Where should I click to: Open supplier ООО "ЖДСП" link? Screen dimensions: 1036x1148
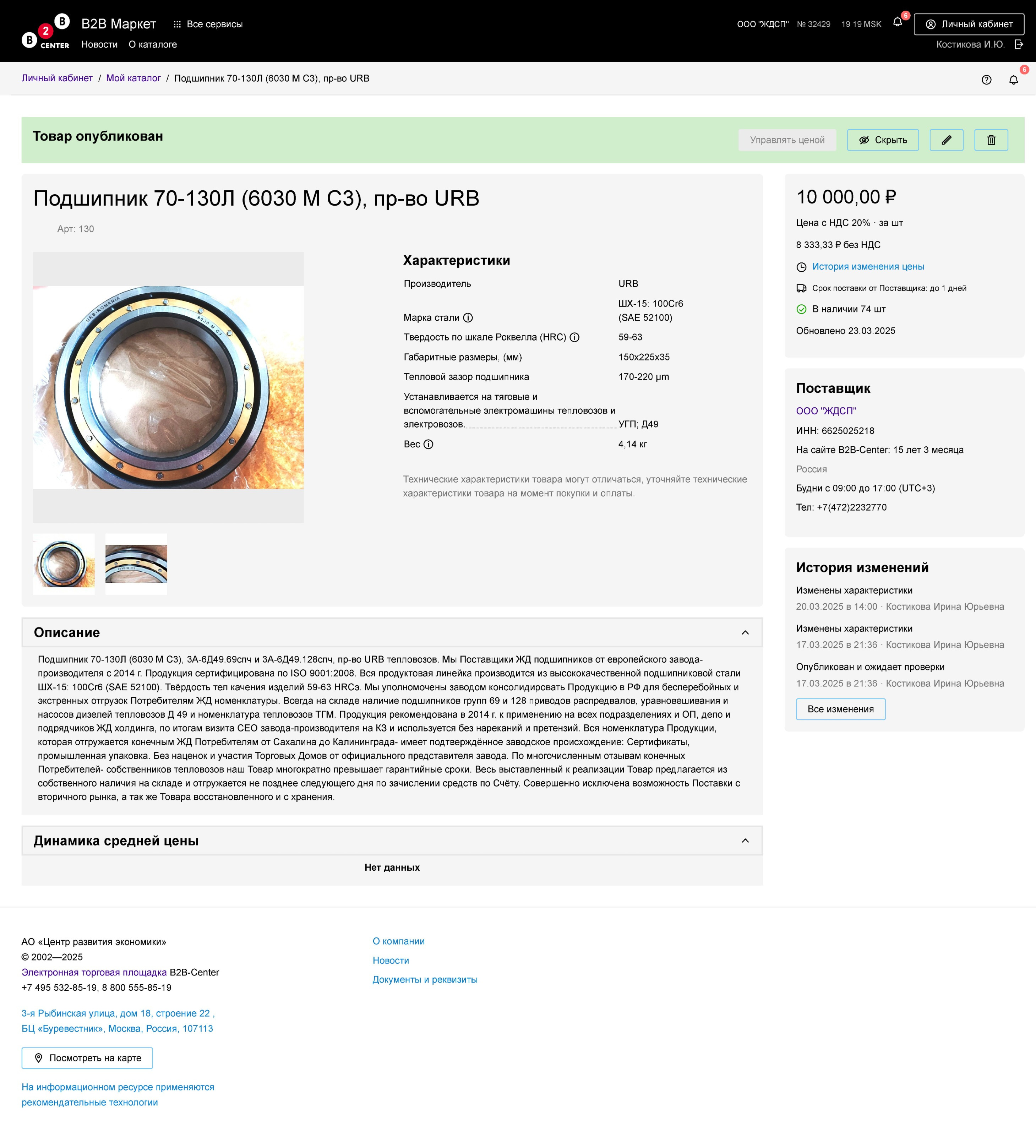(826, 411)
